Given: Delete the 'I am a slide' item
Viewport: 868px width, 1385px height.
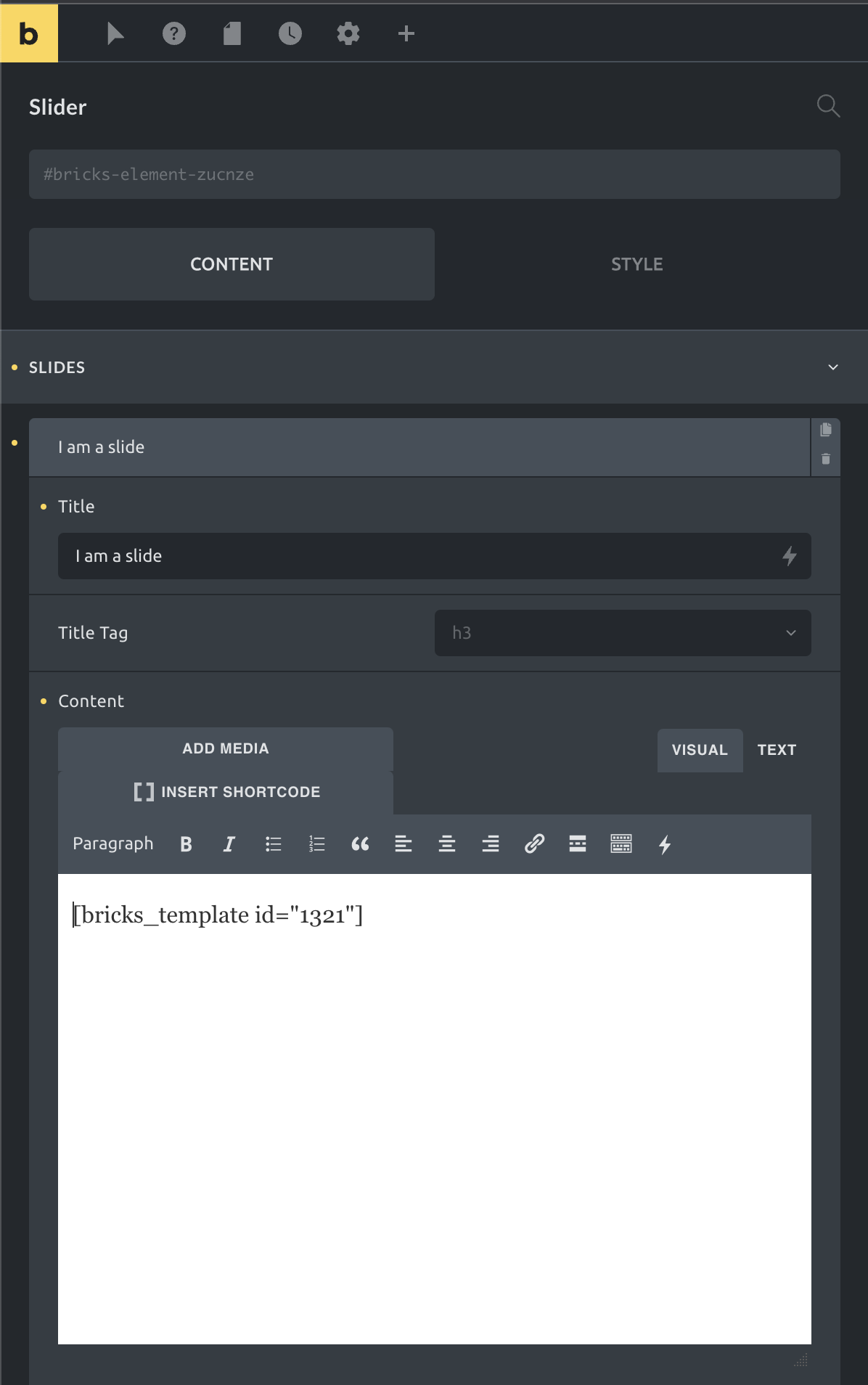Looking at the screenshot, I should [826, 459].
